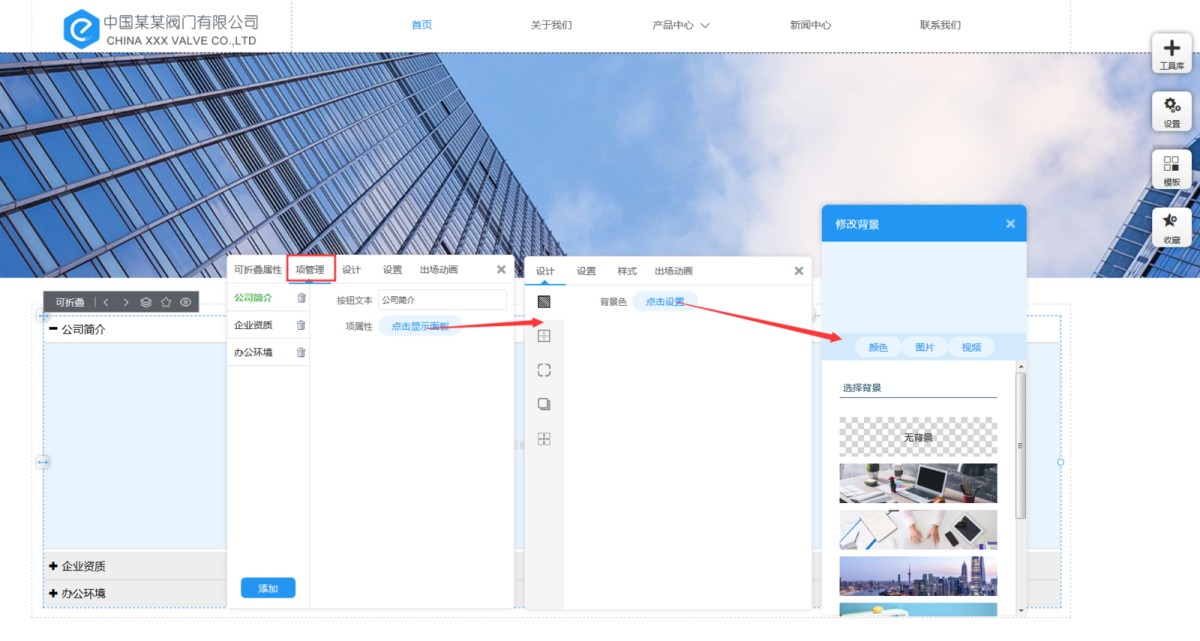Click the 点击显示面板 button

tap(420, 326)
